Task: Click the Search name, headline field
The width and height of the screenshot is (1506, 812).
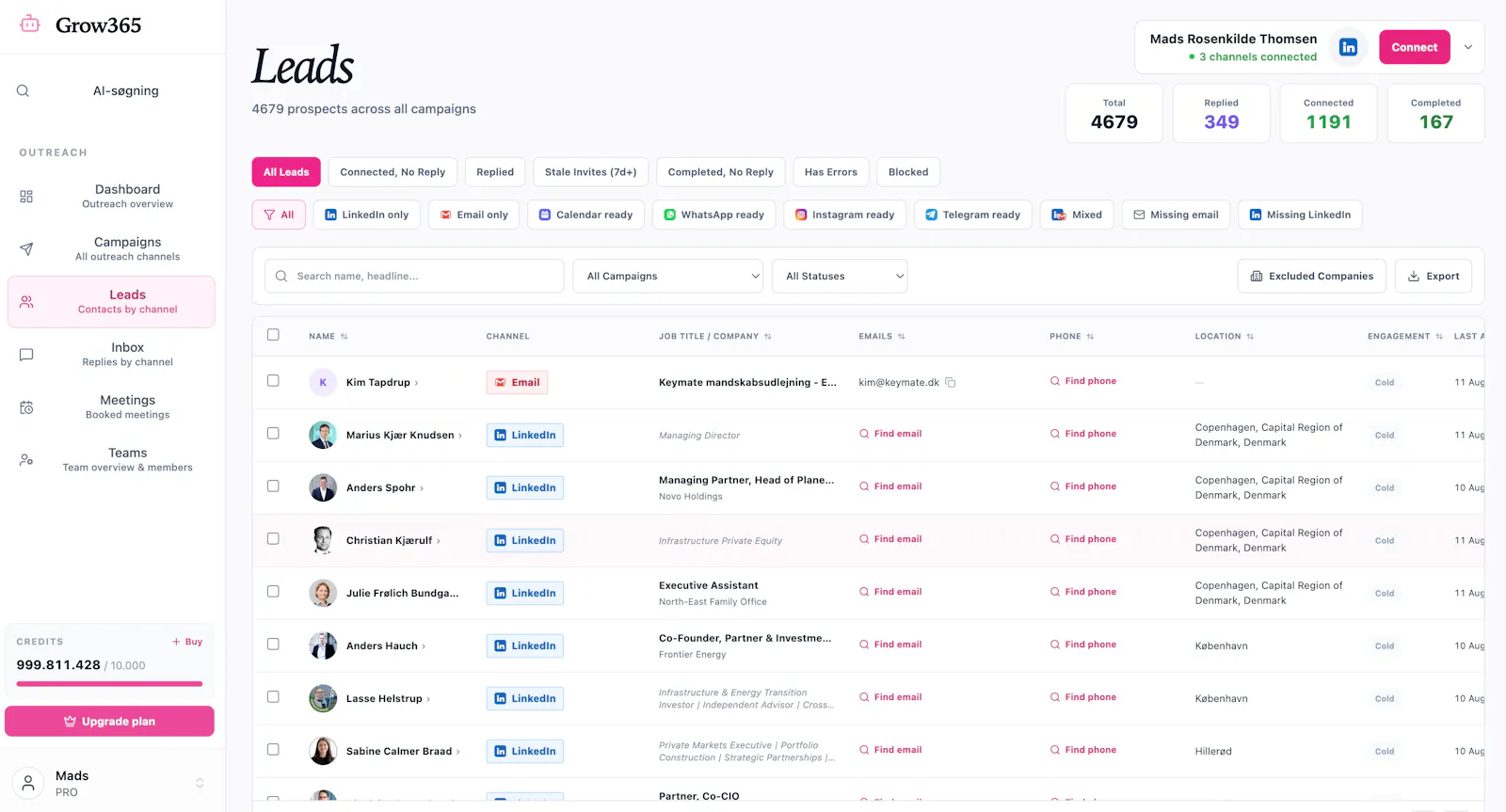Action: (x=414, y=277)
